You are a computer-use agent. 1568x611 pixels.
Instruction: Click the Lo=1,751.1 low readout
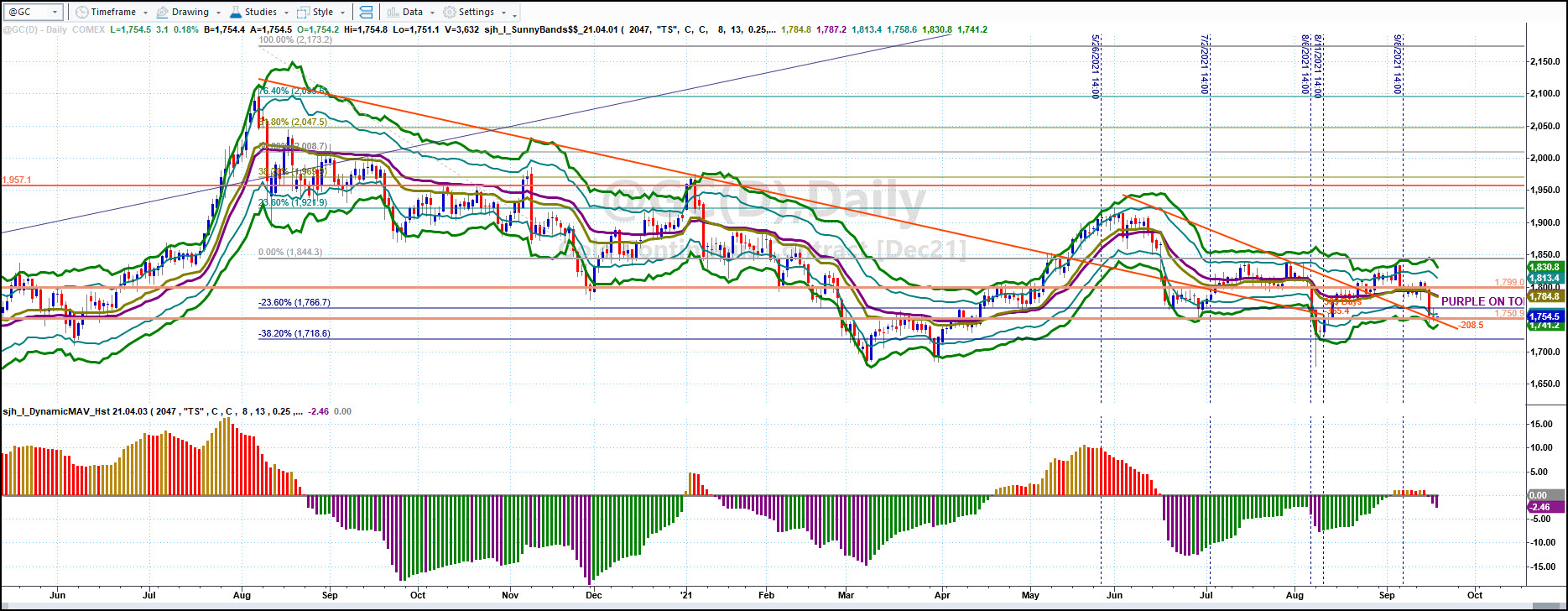tap(415, 29)
